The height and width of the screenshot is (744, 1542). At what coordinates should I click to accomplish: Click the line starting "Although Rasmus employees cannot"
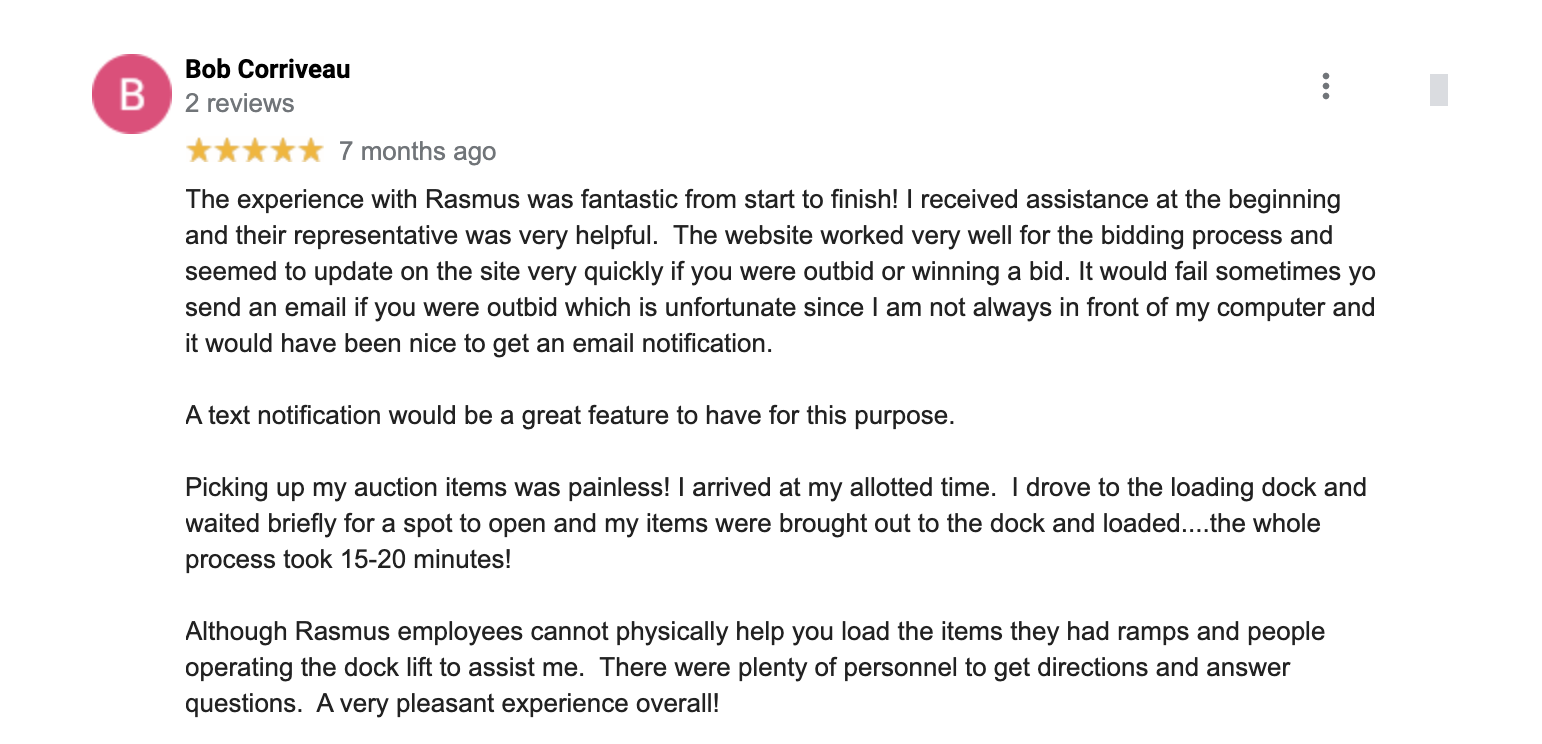pyautogui.click(x=755, y=631)
